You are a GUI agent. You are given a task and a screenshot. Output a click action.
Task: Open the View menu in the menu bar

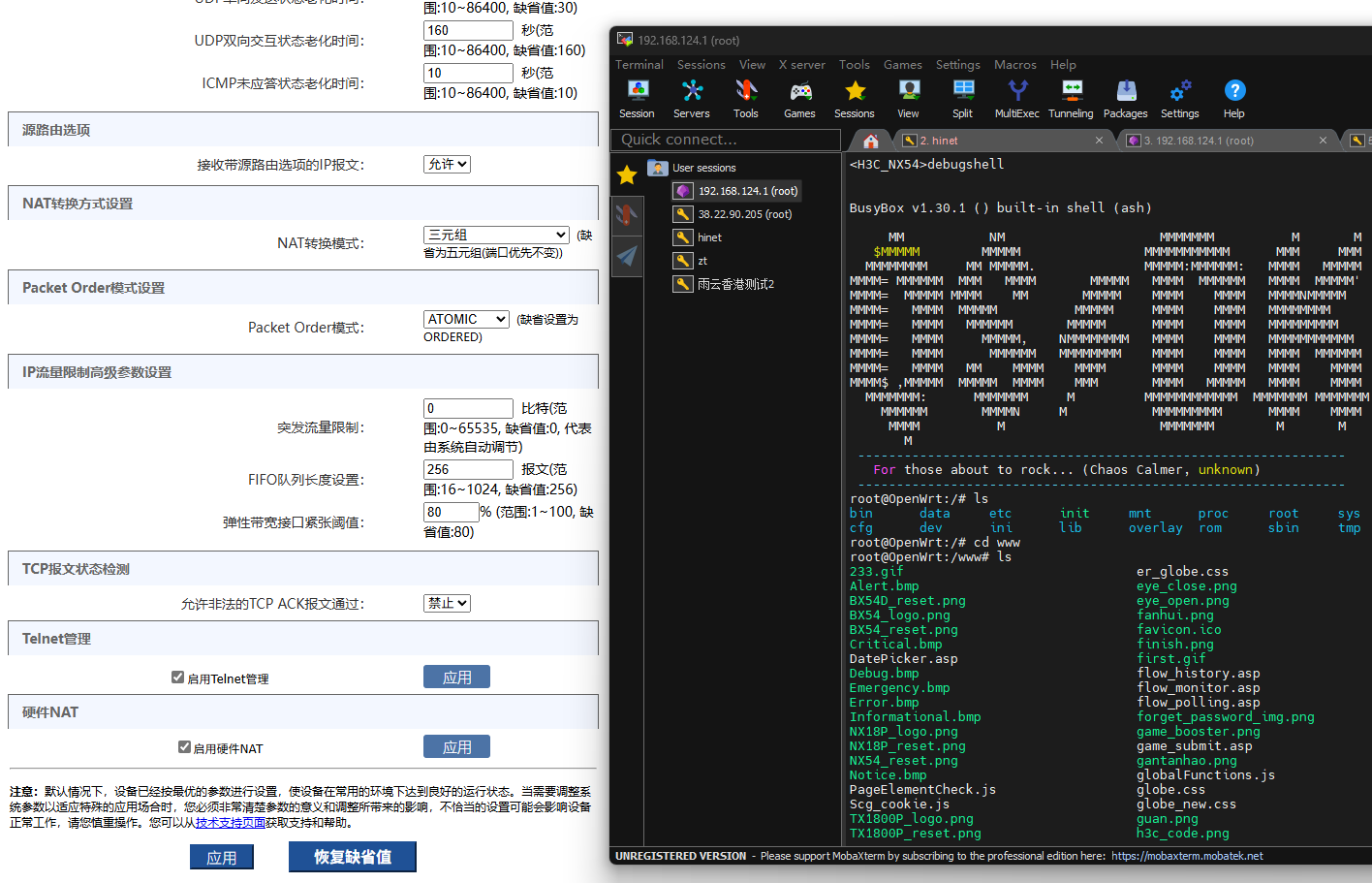[752, 65]
